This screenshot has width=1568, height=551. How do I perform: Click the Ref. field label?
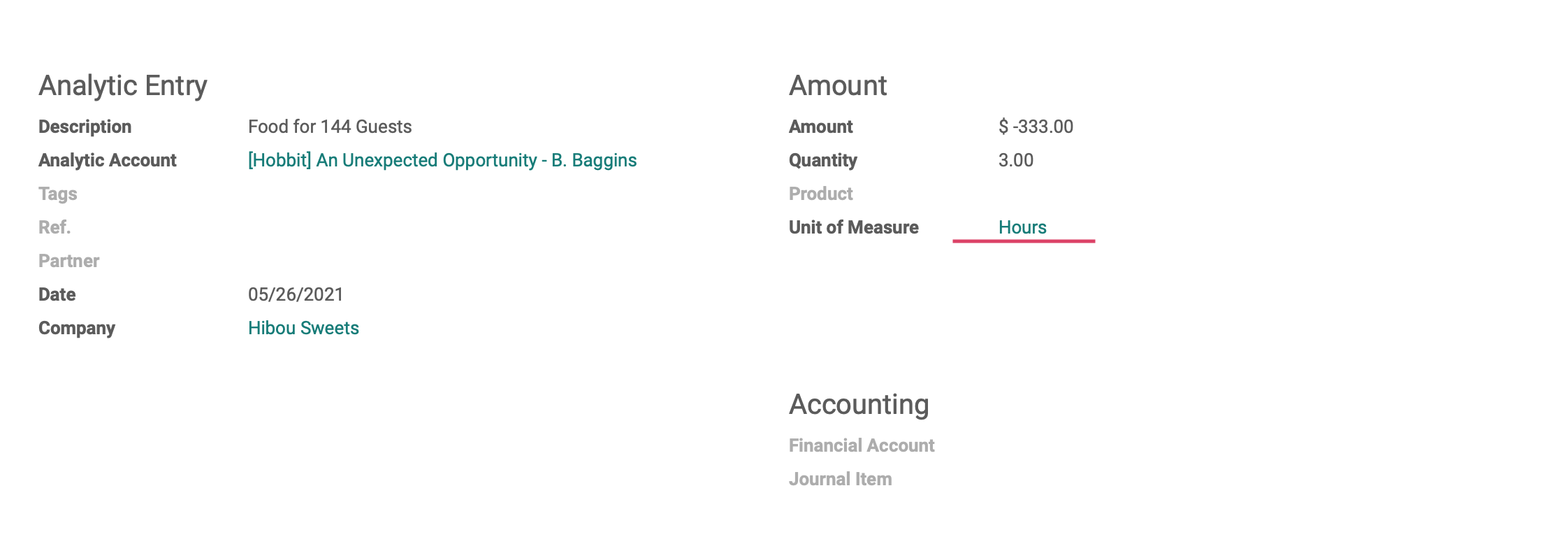pyautogui.click(x=55, y=227)
